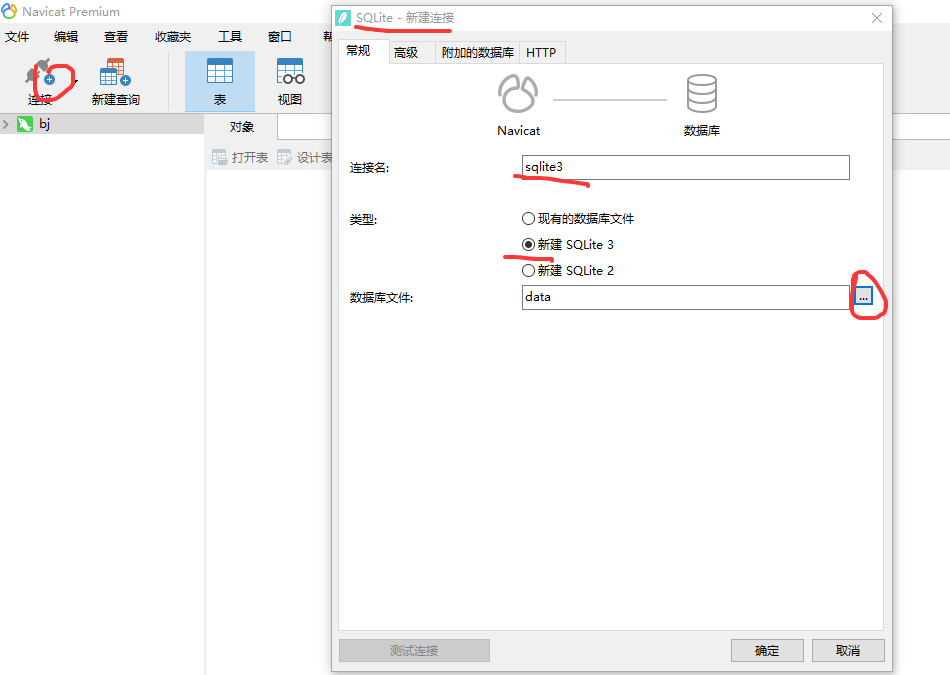Click the 测试连接 button
Image resolution: width=950 pixels, height=675 pixels.
pos(414,650)
